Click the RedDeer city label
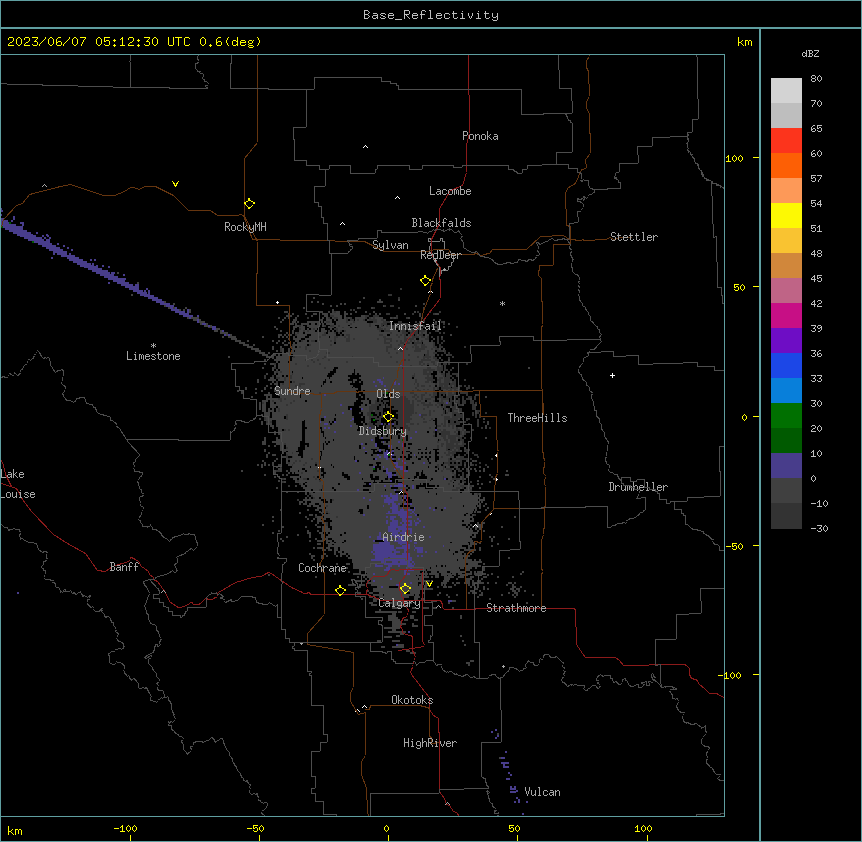The height and width of the screenshot is (842, 862). tap(440, 255)
